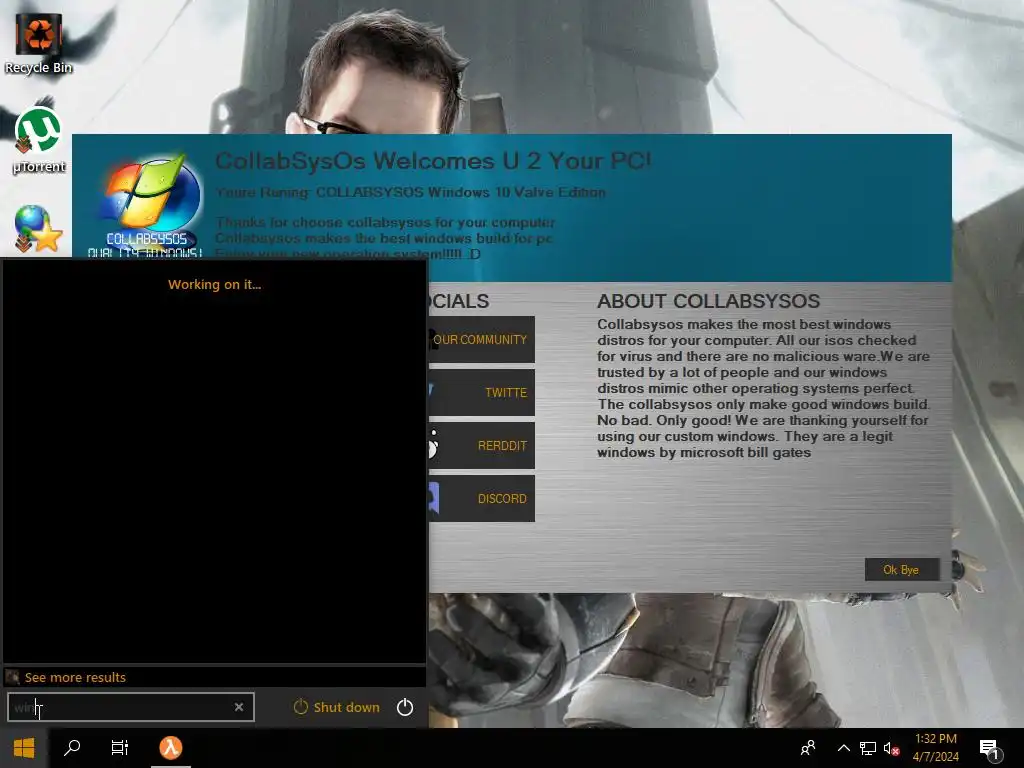Show hidden tray icons chevron
Screen dimensions: 1024x768
844,748
